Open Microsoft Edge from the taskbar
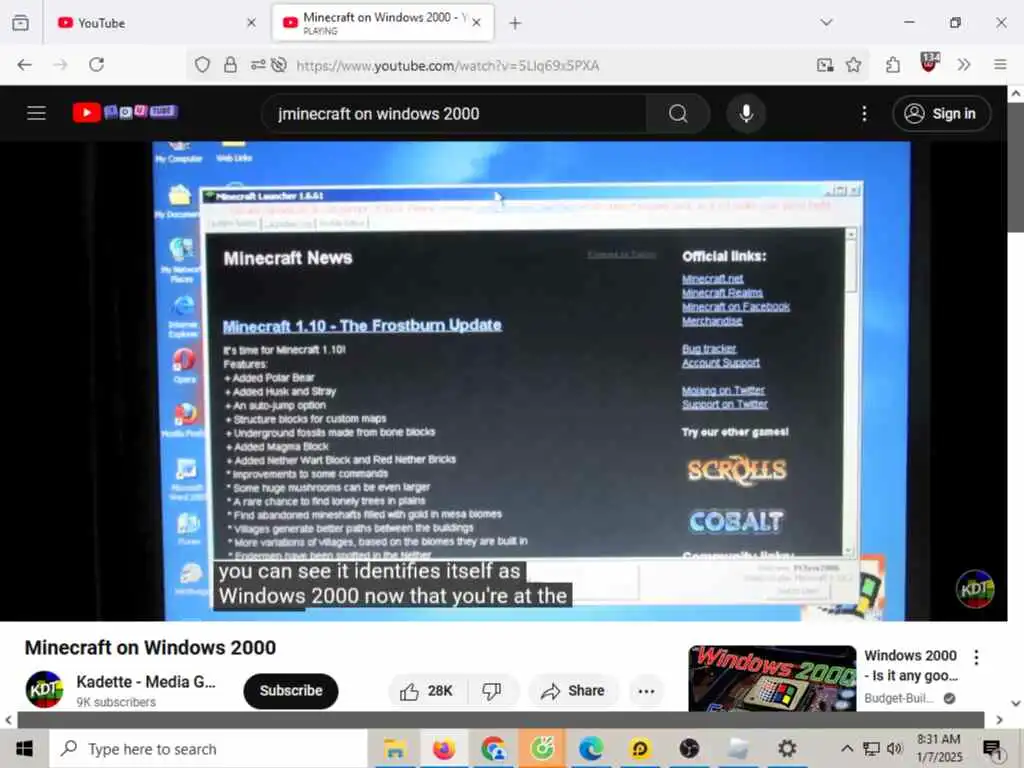This screenshot has width=1024, height=768. click(x=591, y=748)
